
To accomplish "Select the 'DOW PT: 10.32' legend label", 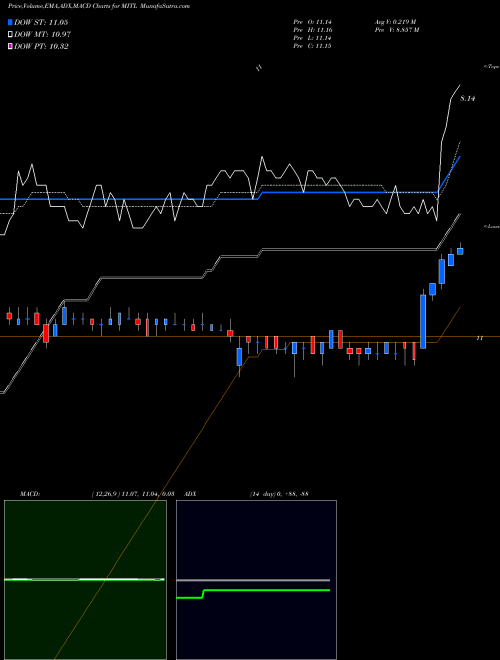I will [x=41, y=46].
